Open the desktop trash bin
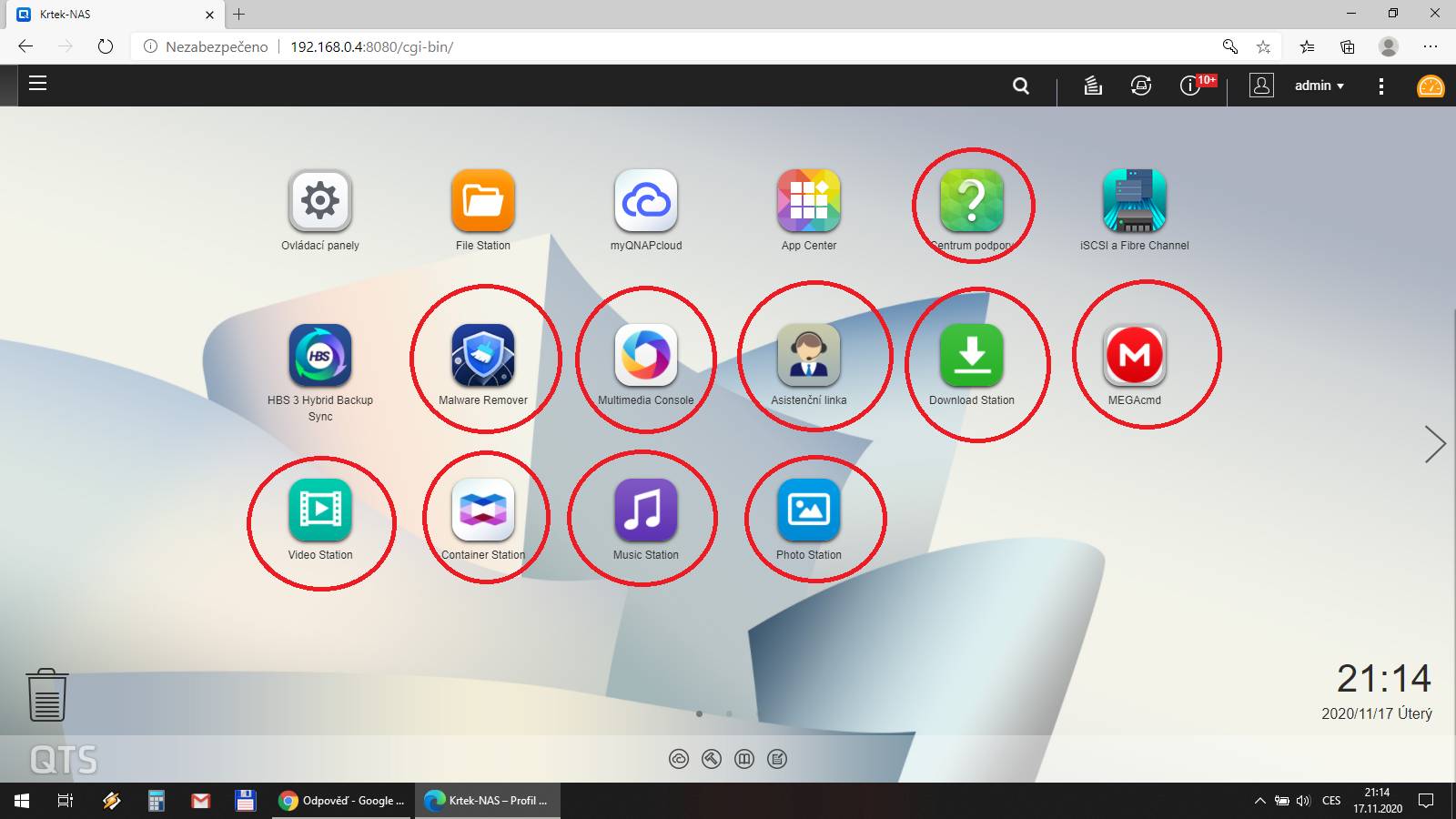This screenshot has height=819, width=1456. [47, 695]
